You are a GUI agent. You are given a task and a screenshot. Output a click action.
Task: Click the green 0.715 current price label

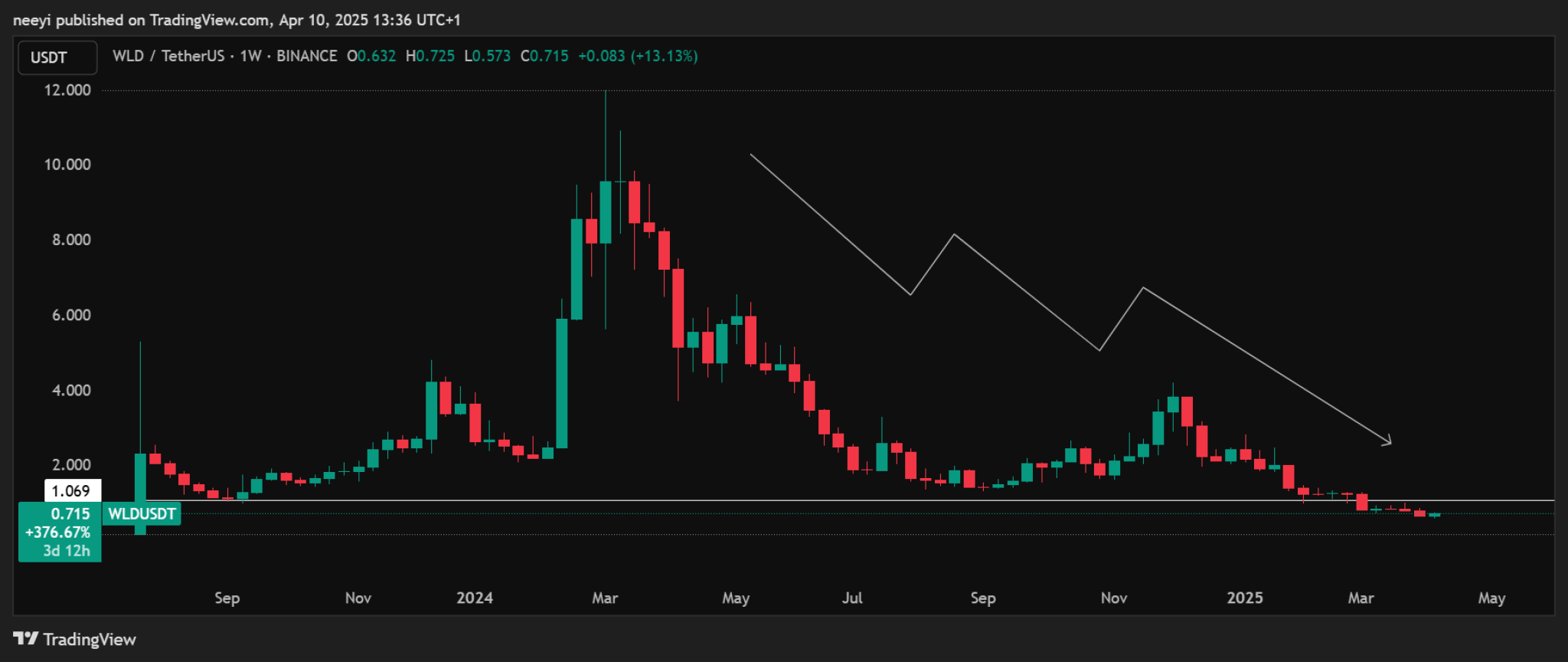[70, 514]
